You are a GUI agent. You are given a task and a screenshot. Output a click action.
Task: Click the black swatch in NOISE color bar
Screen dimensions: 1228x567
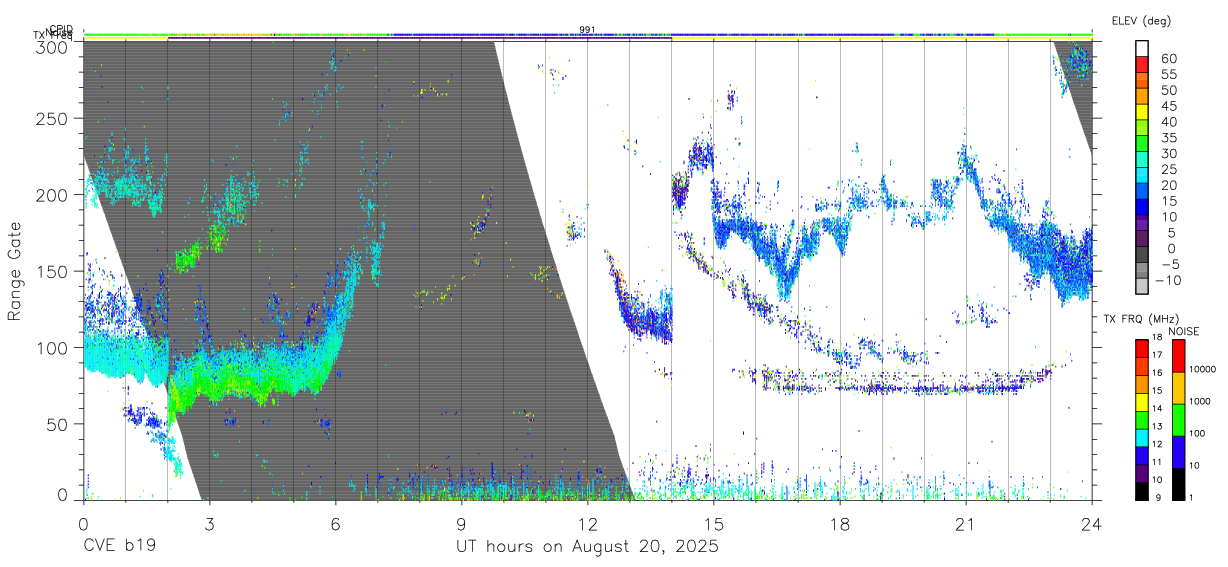click(1178, 483)
